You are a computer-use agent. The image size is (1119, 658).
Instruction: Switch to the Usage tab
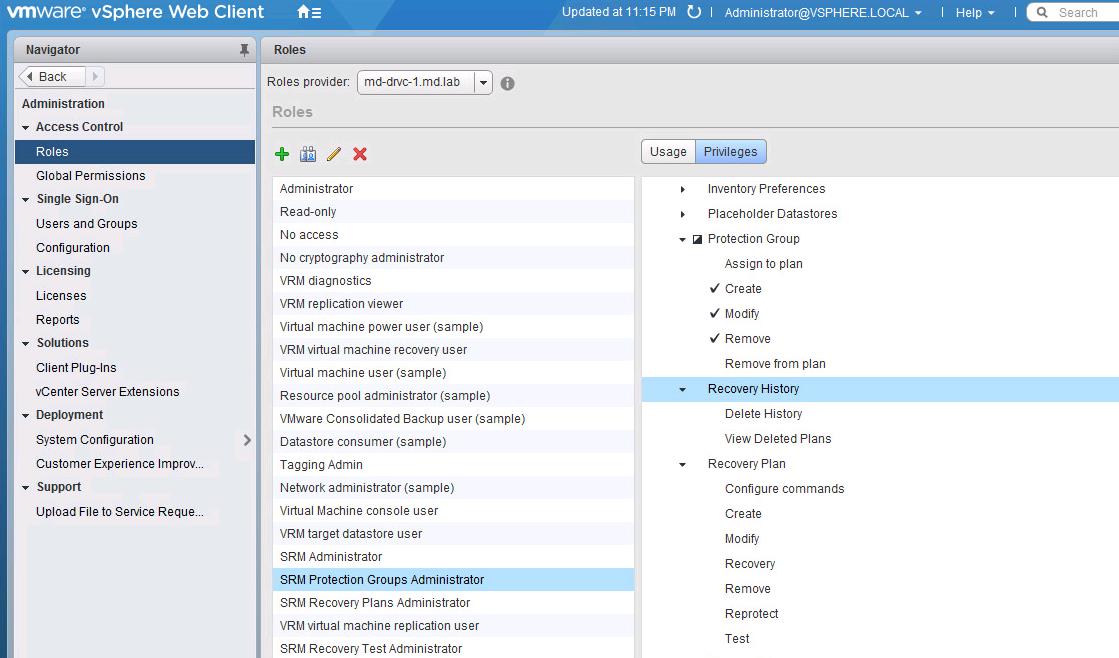coord(668,152)
